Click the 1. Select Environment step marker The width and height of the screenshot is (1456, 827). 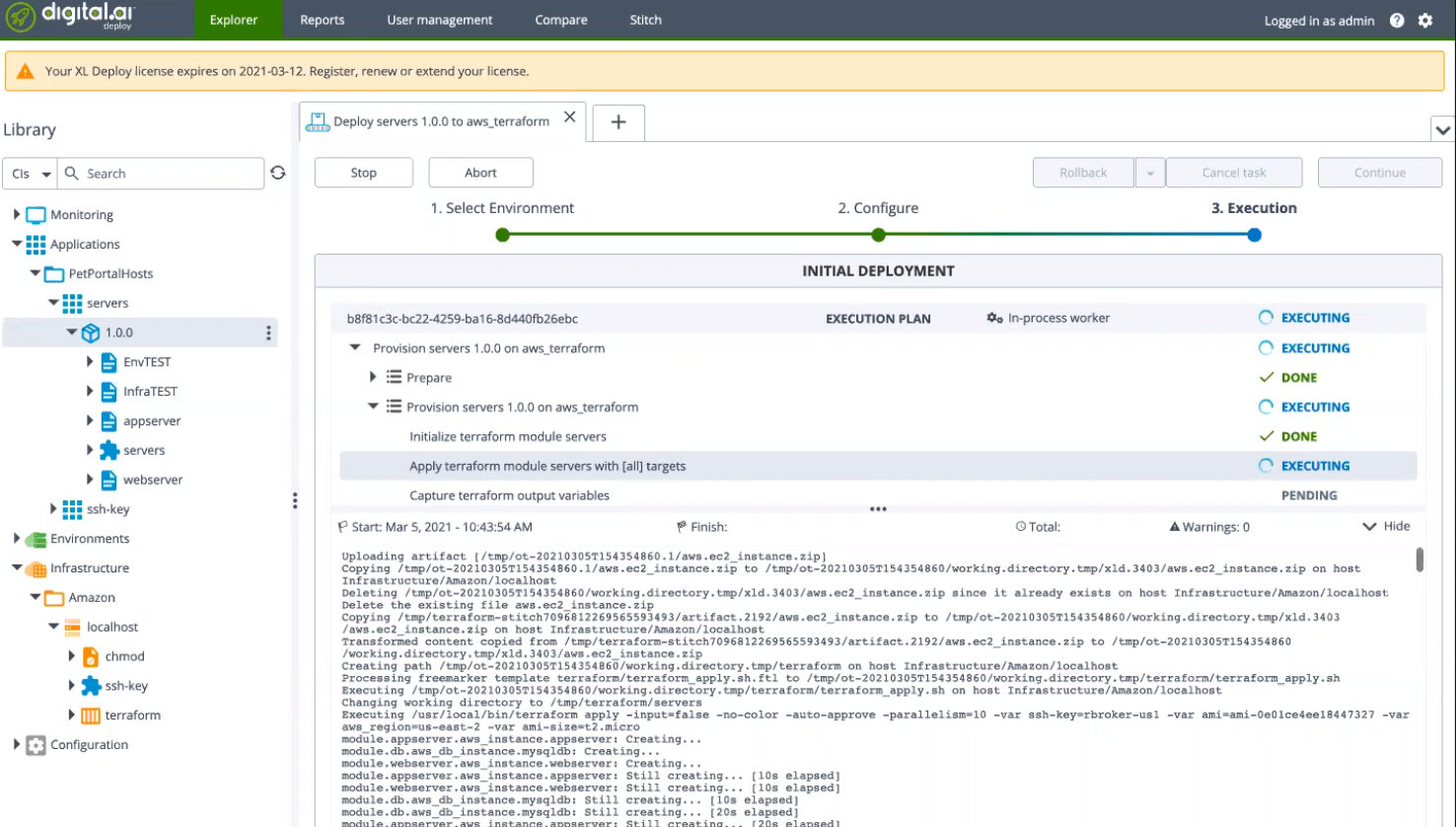(503, 235)
